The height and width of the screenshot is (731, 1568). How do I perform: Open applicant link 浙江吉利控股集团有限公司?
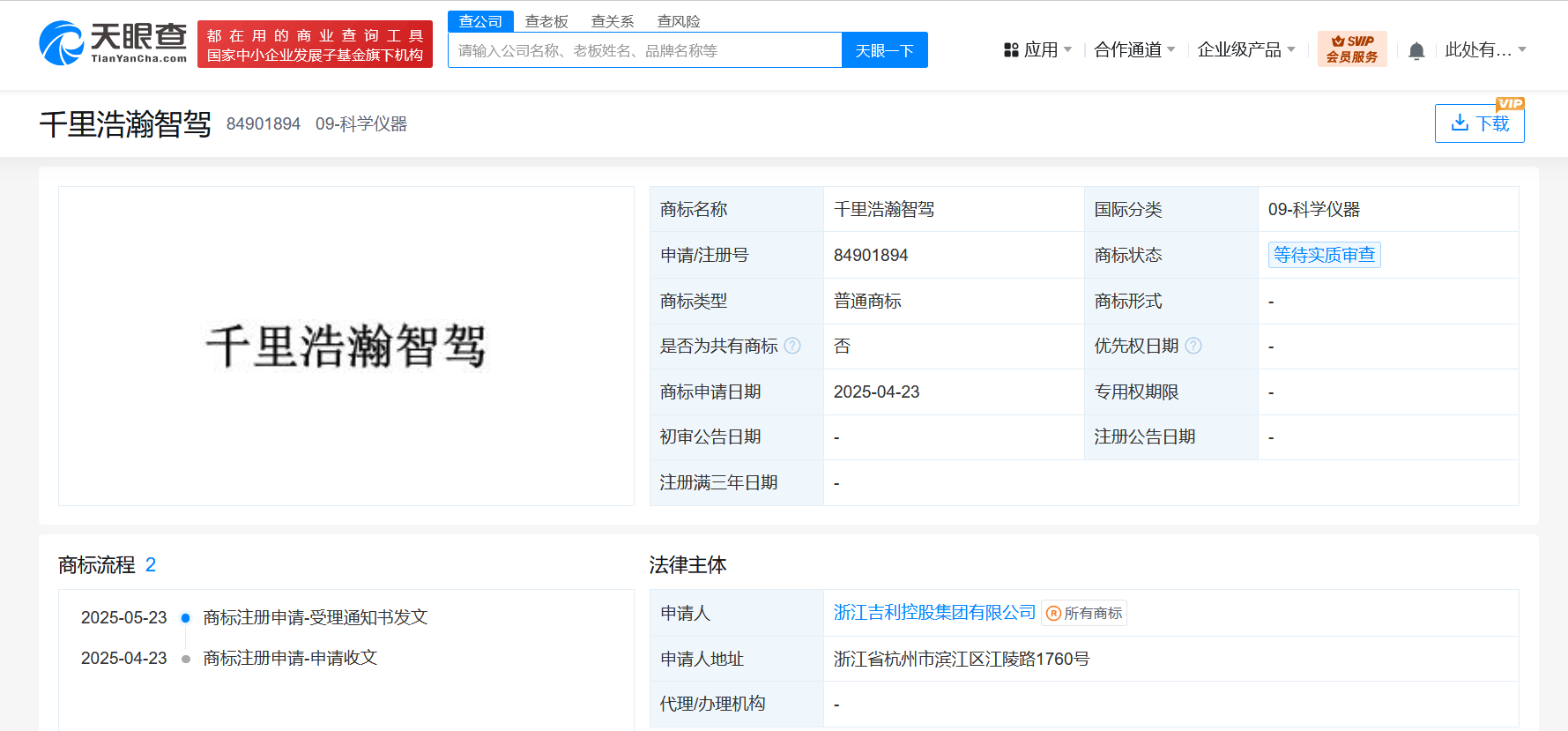(x=934, y=612)
